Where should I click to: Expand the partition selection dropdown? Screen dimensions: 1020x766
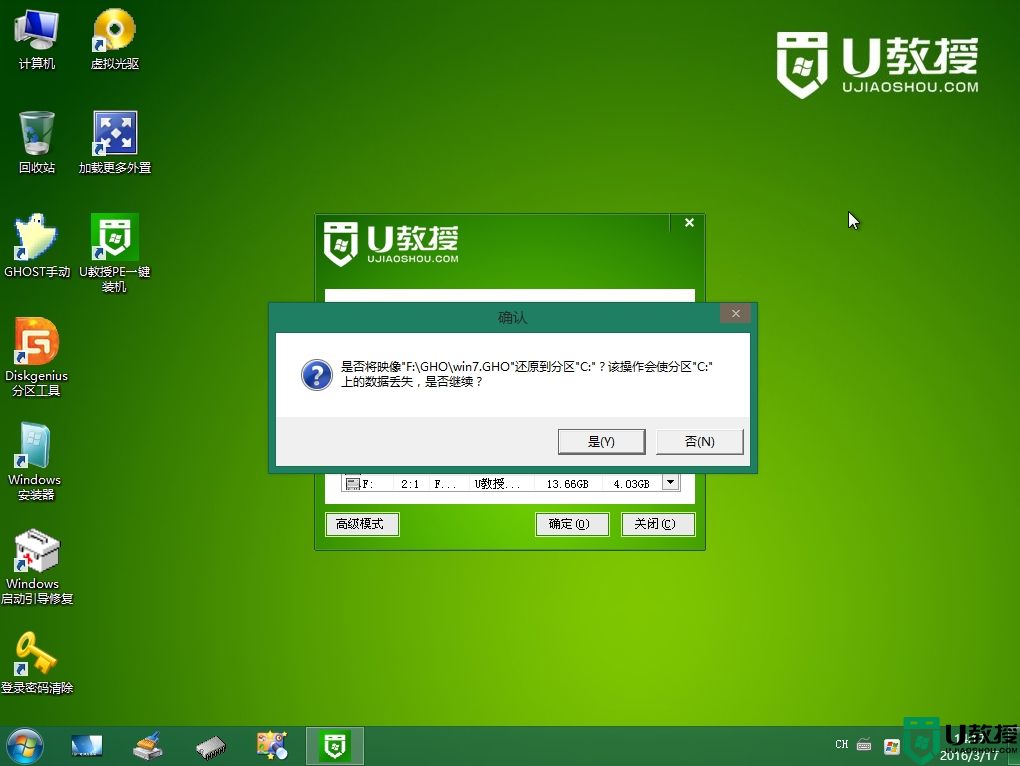click(671, 483)
